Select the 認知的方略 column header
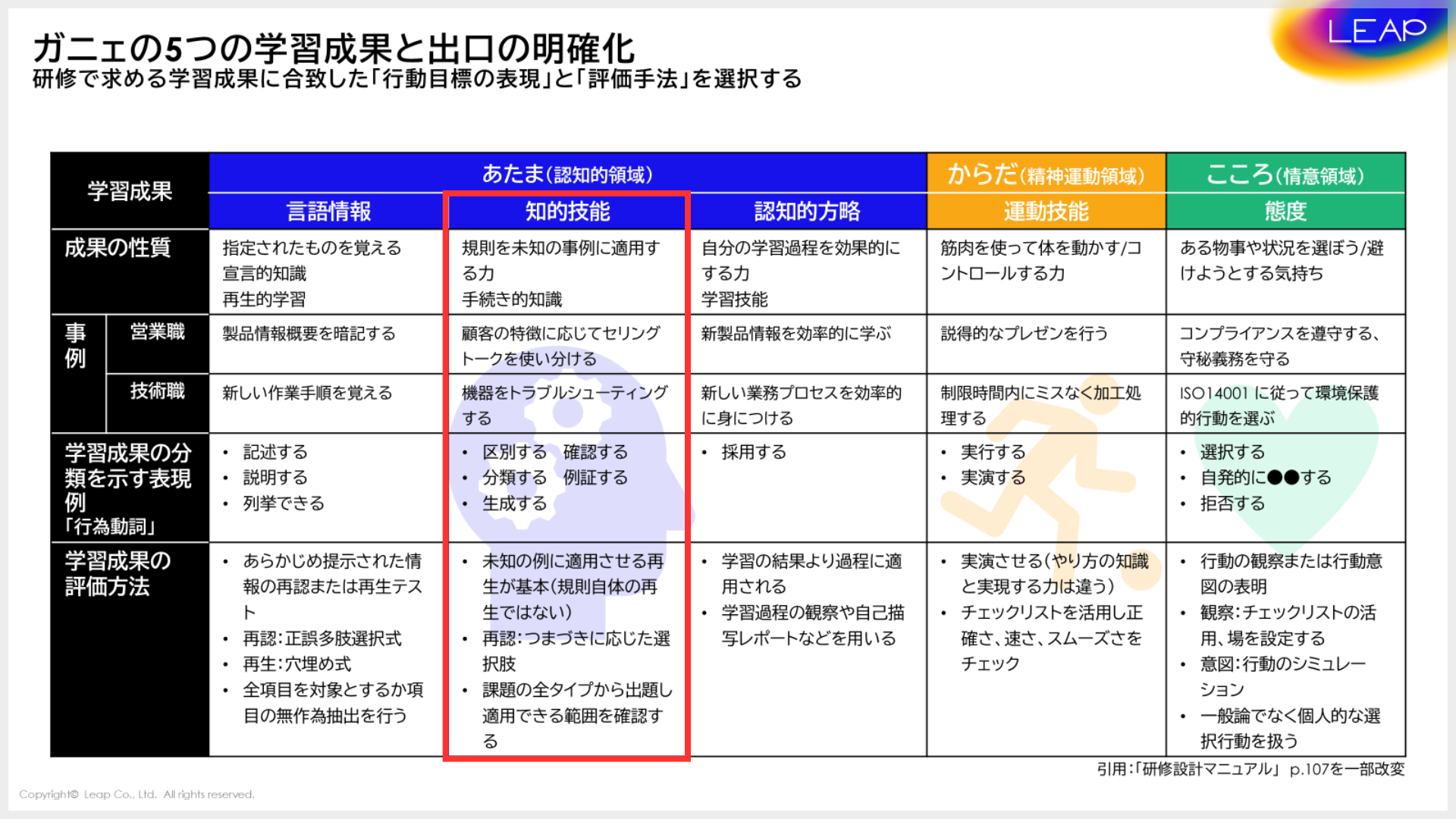This screenshot has height=819, width=1456. pyautogui.click(x=806, y=212)
